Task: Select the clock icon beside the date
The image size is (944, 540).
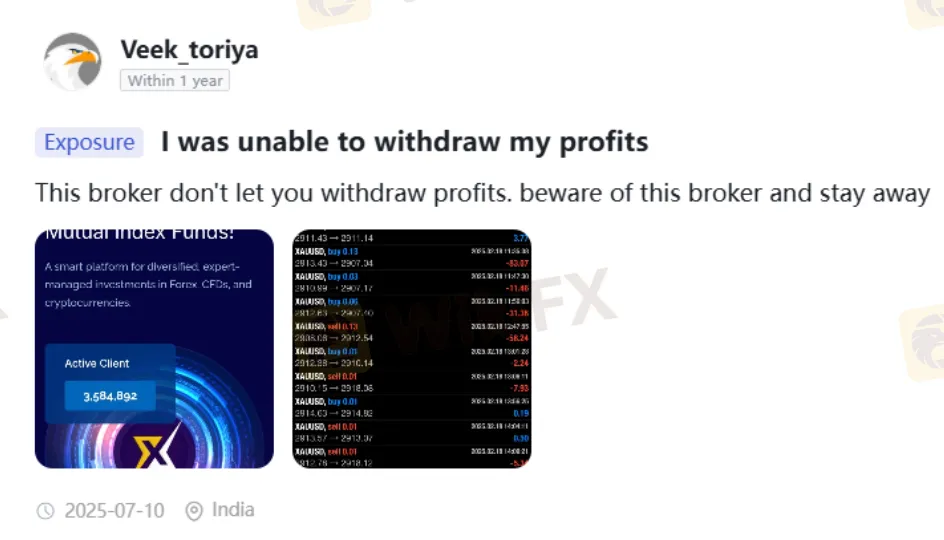Action: [45, 511]
